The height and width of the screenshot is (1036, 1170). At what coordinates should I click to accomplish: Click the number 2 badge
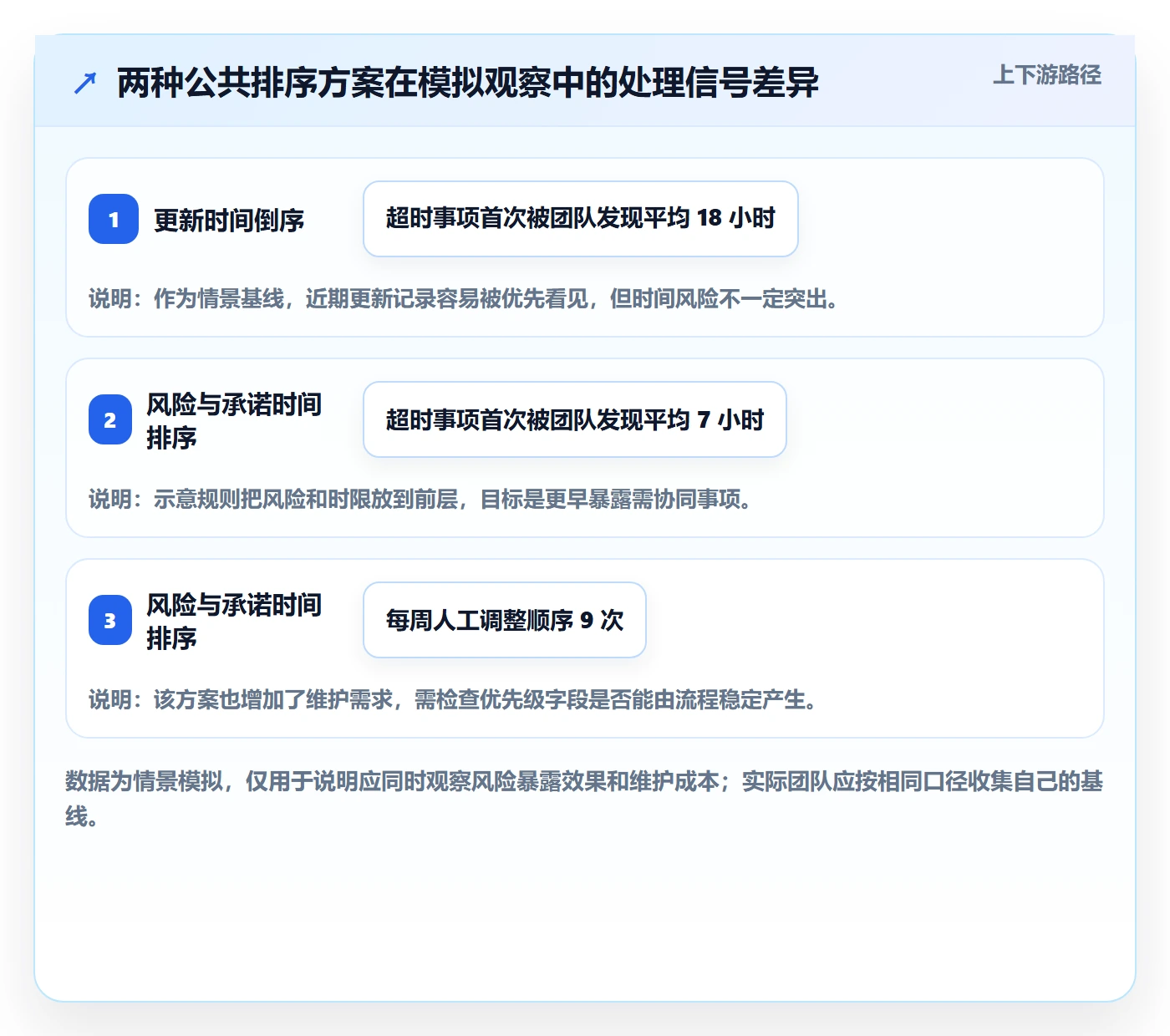[x=110, y=419]
